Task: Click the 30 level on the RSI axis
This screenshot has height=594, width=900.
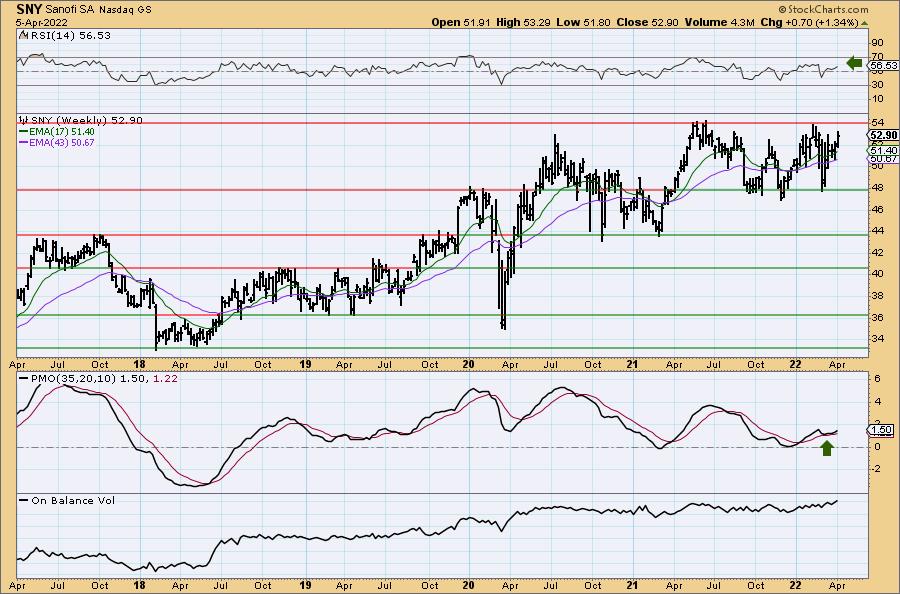Action: point(878,85)
